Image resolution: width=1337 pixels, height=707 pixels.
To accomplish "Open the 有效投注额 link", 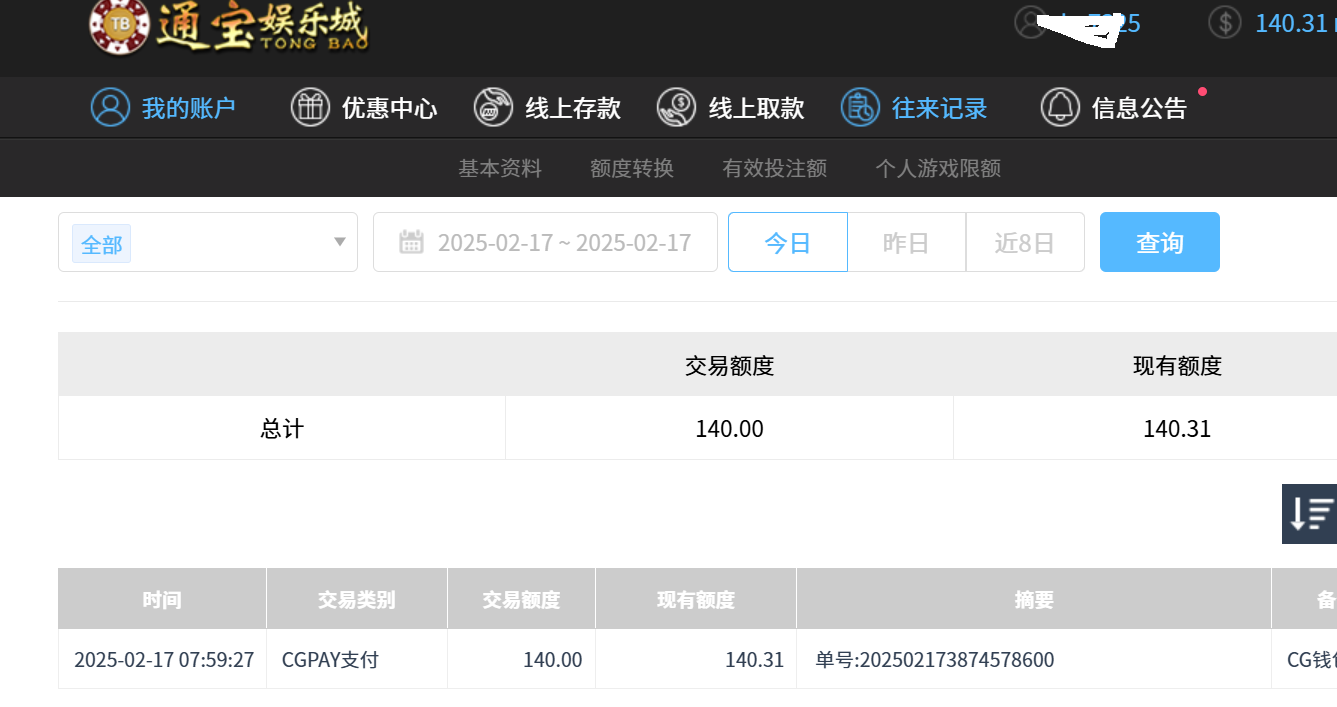I will coord(774,168).
